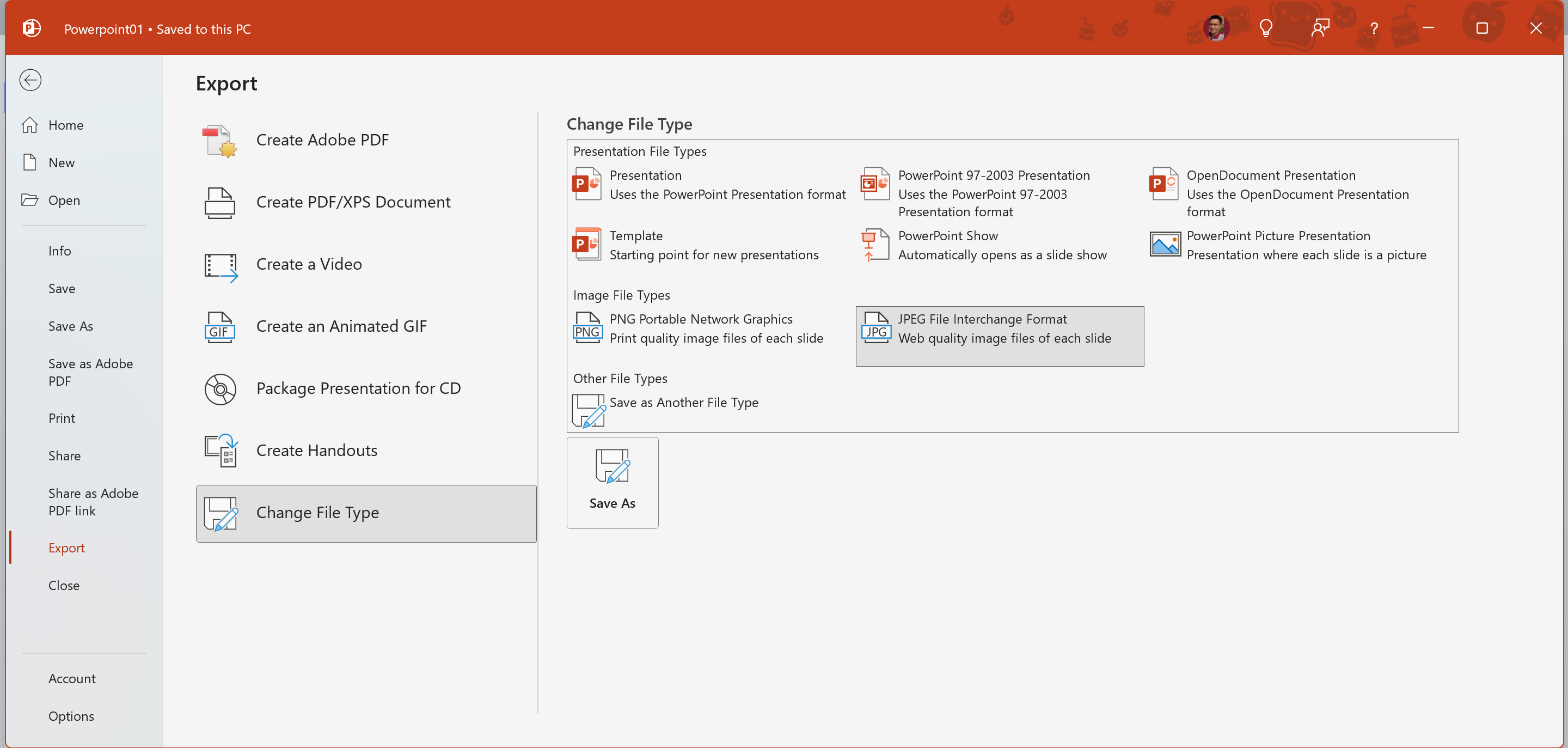Pick the PowerPoint Show file type
This screenshot has height=748, width=1568.
point(947,236)
